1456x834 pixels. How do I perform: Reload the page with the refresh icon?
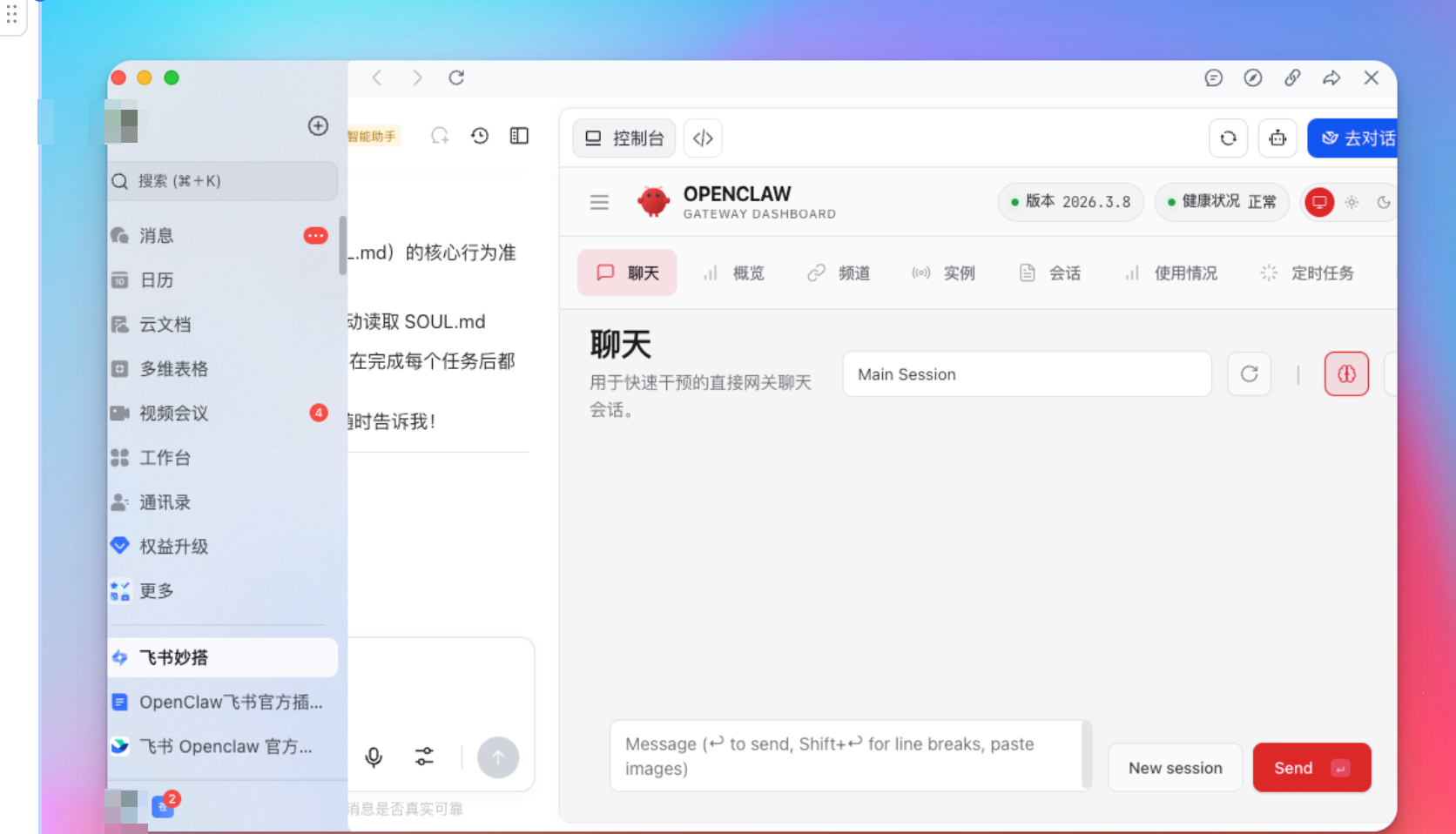pyautogui.click(x=456, y=77)
